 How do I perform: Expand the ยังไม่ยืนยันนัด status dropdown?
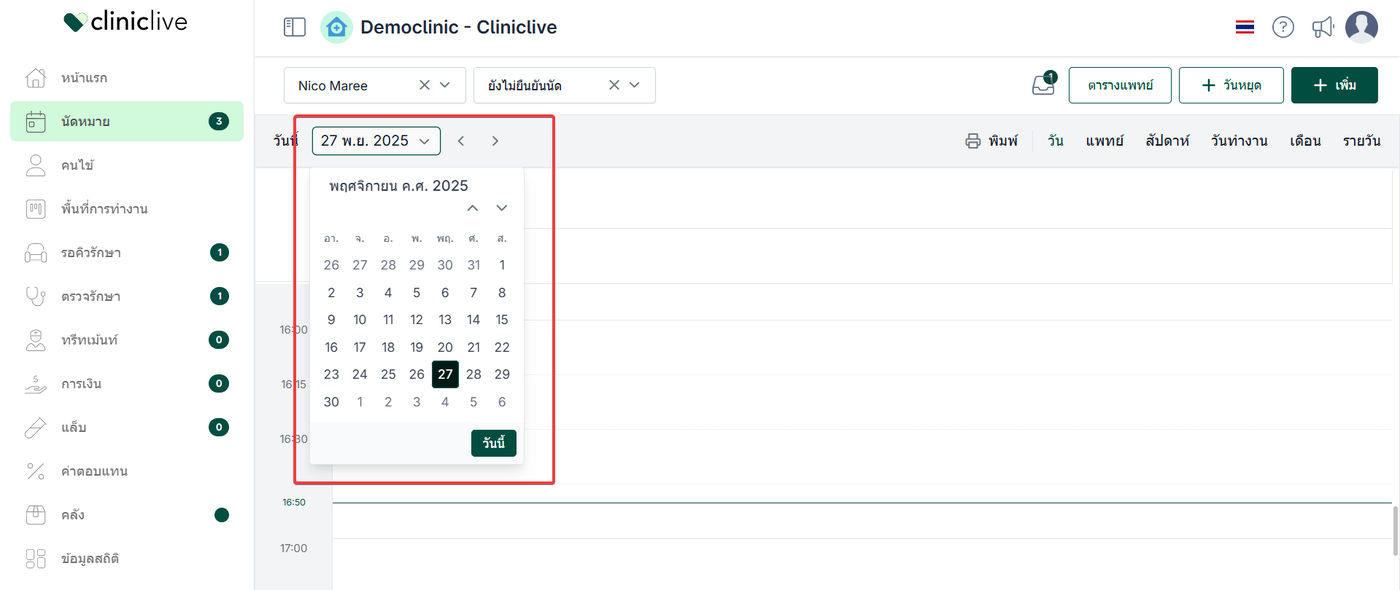click(x=636, y=85)
